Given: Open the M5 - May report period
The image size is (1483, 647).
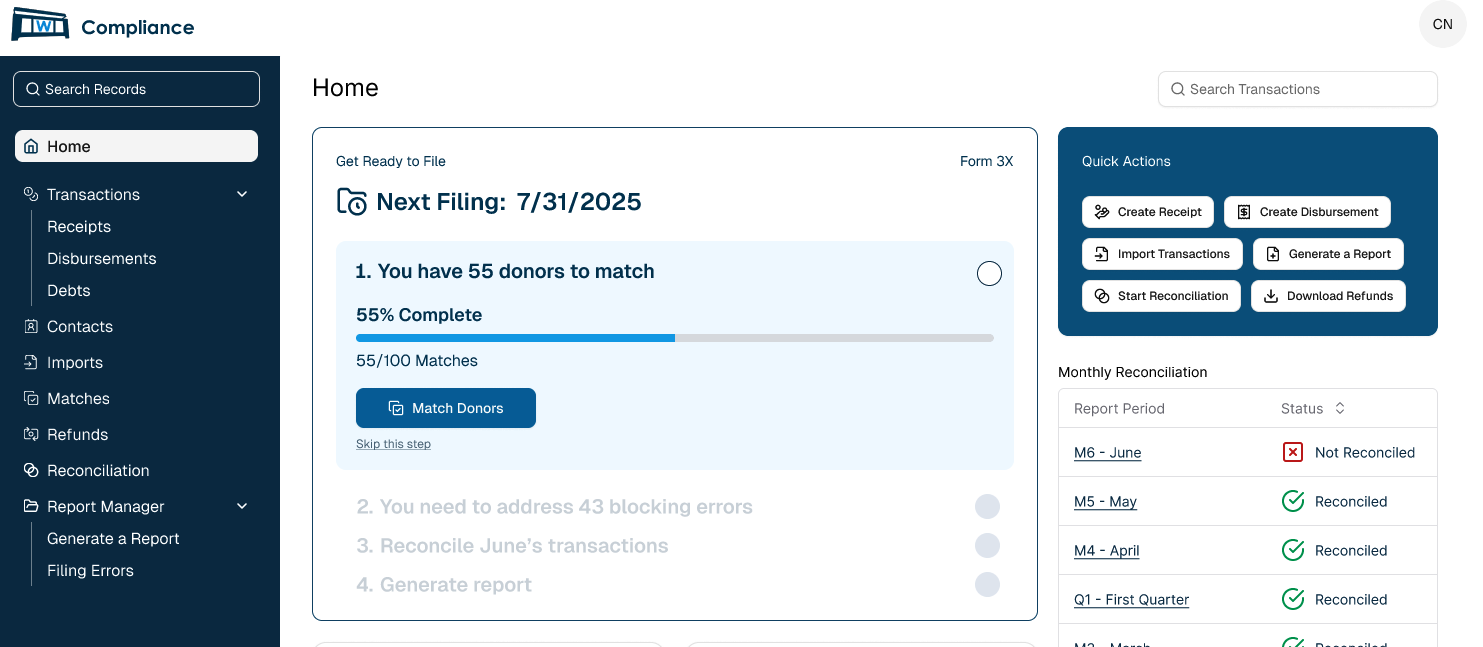Looking at the screenshot, I should click(1105, 501).
